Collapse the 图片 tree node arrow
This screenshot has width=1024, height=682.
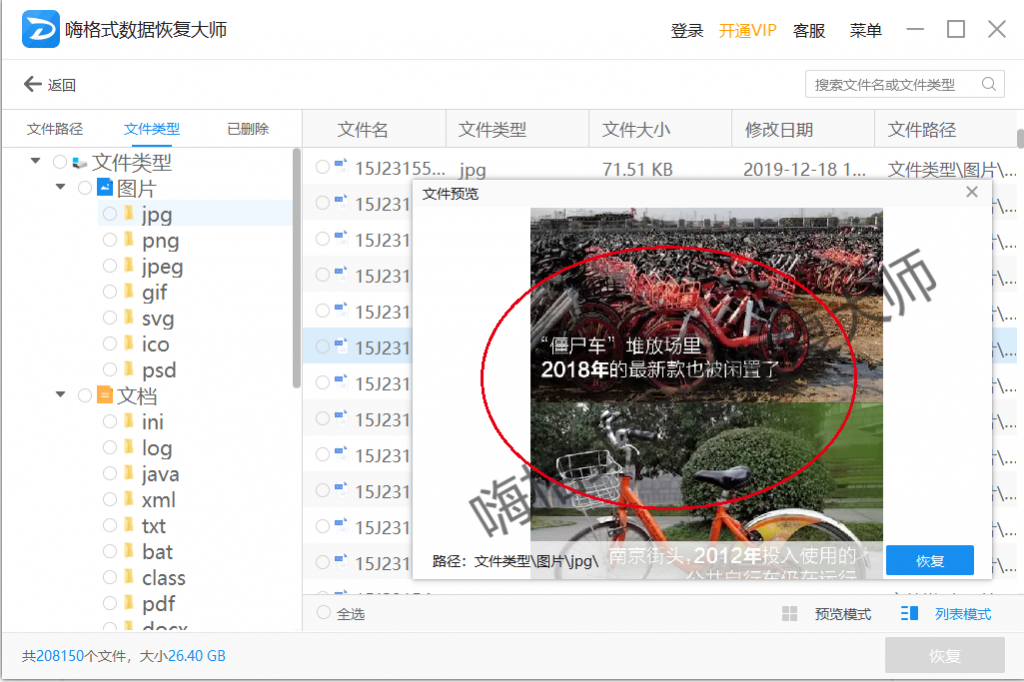pos(61,187)
